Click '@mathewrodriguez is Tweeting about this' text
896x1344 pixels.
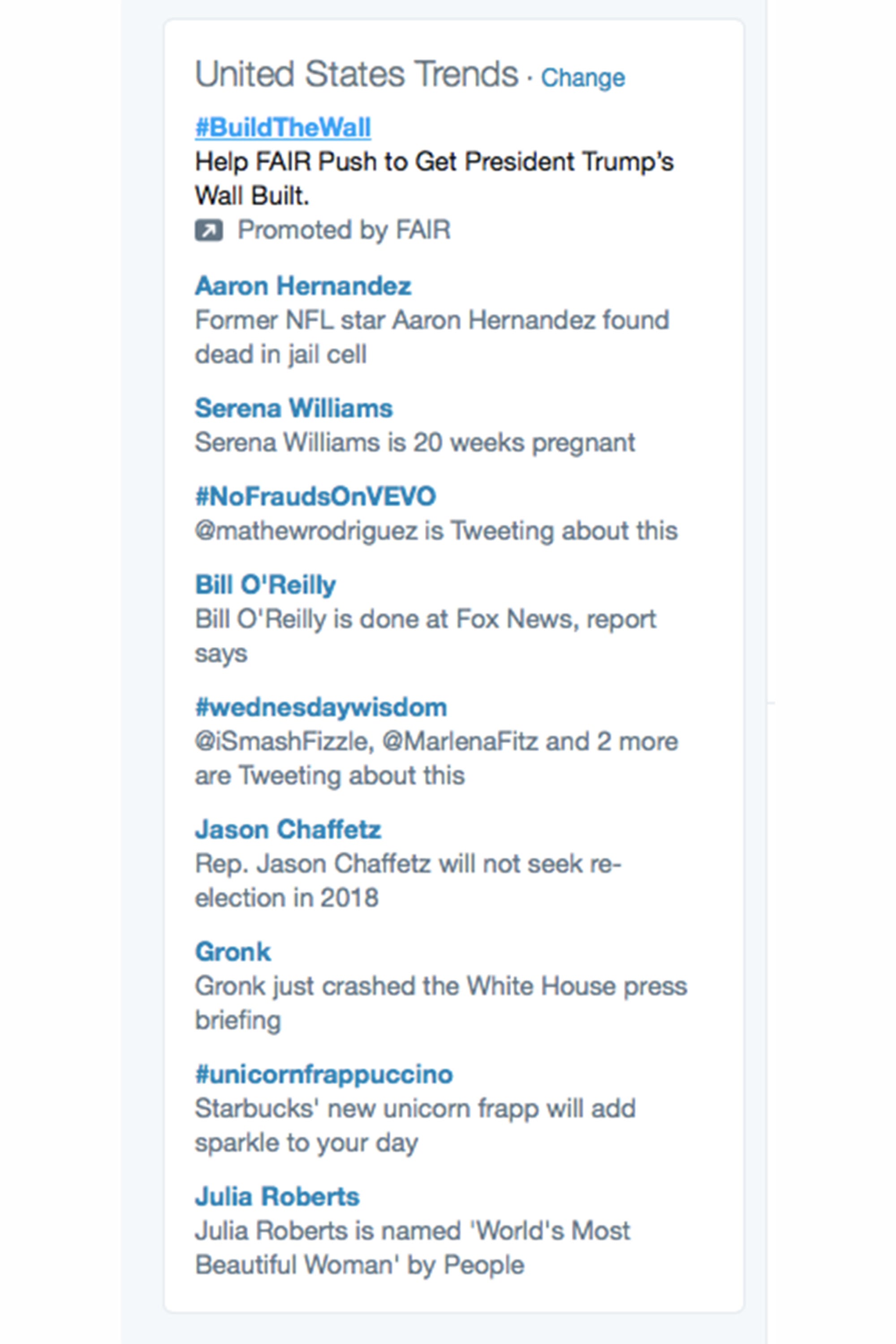tap(436, 531)
